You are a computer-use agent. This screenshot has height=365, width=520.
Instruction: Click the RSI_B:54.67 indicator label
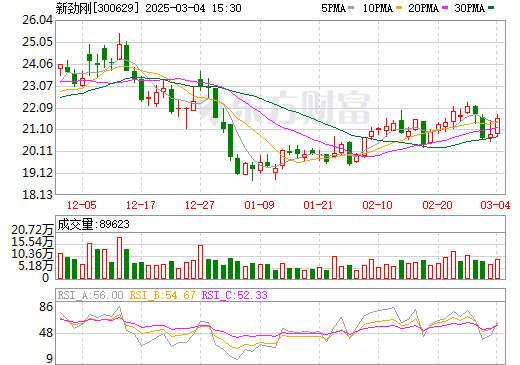(162, 295)
